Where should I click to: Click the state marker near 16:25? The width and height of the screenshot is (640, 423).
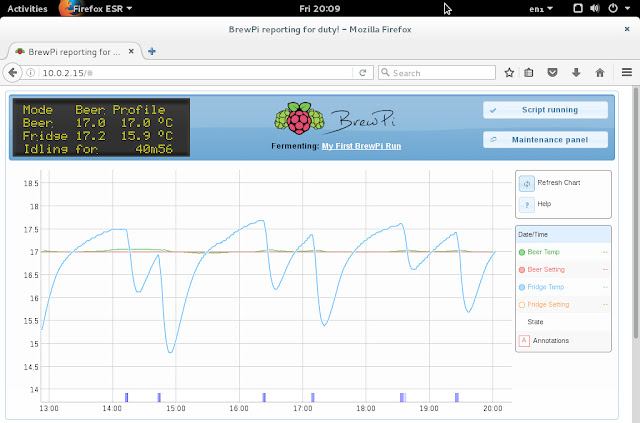(x=264, y=397)
